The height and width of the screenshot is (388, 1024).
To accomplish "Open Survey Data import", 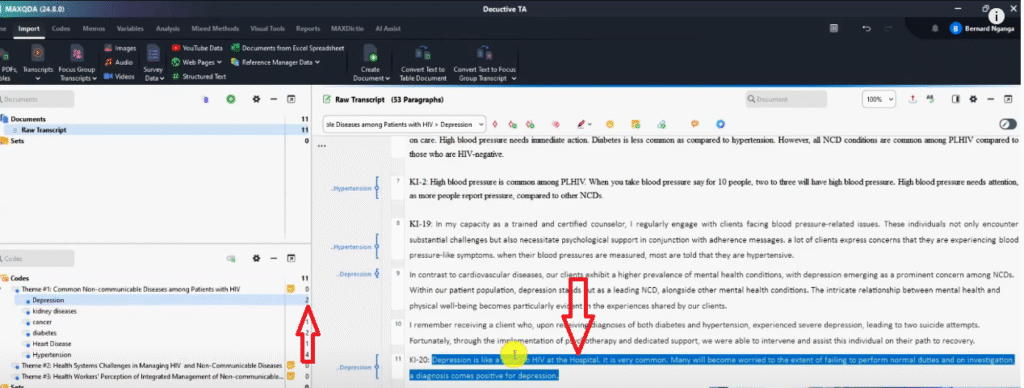I will pos(153,63).
